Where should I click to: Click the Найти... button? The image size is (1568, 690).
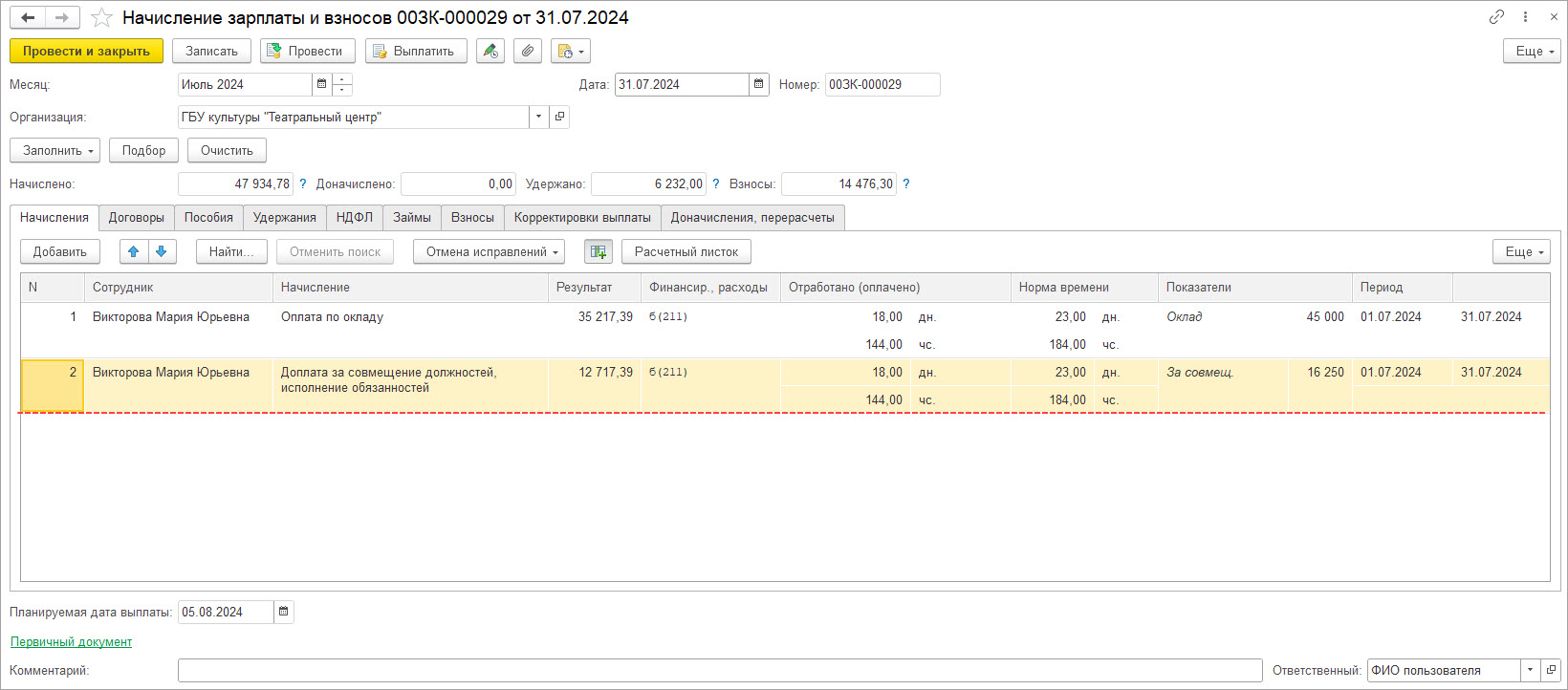tap(231, 251)
